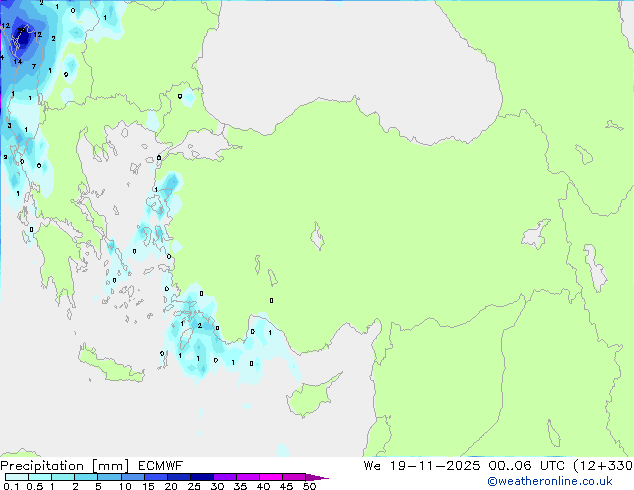Click the legend label '10'

point(125,486)
